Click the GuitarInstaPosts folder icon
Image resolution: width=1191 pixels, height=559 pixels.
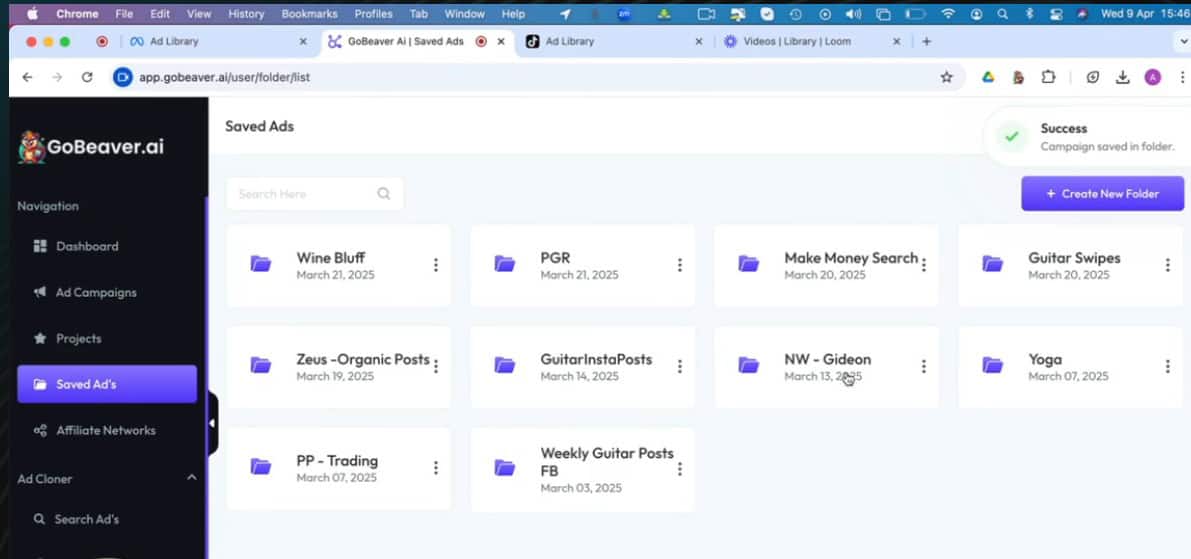[x=504, y=365]
